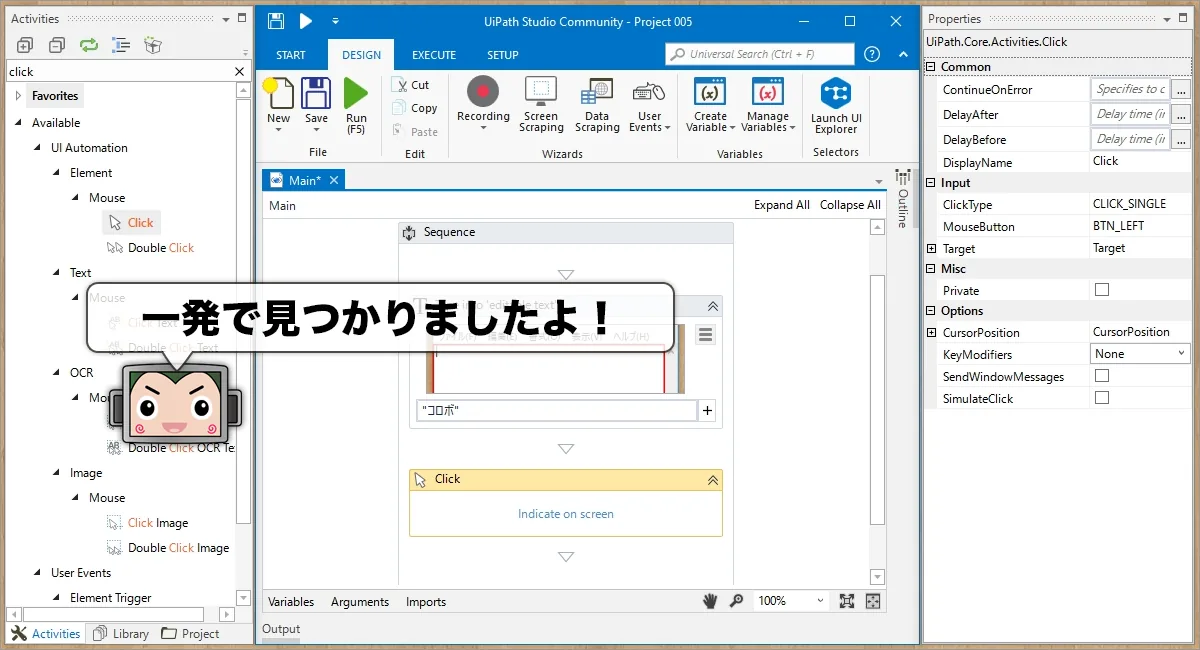Viewport: 1200px width, 650px height.
Task: Select Click Image activity
Action: 148,523
